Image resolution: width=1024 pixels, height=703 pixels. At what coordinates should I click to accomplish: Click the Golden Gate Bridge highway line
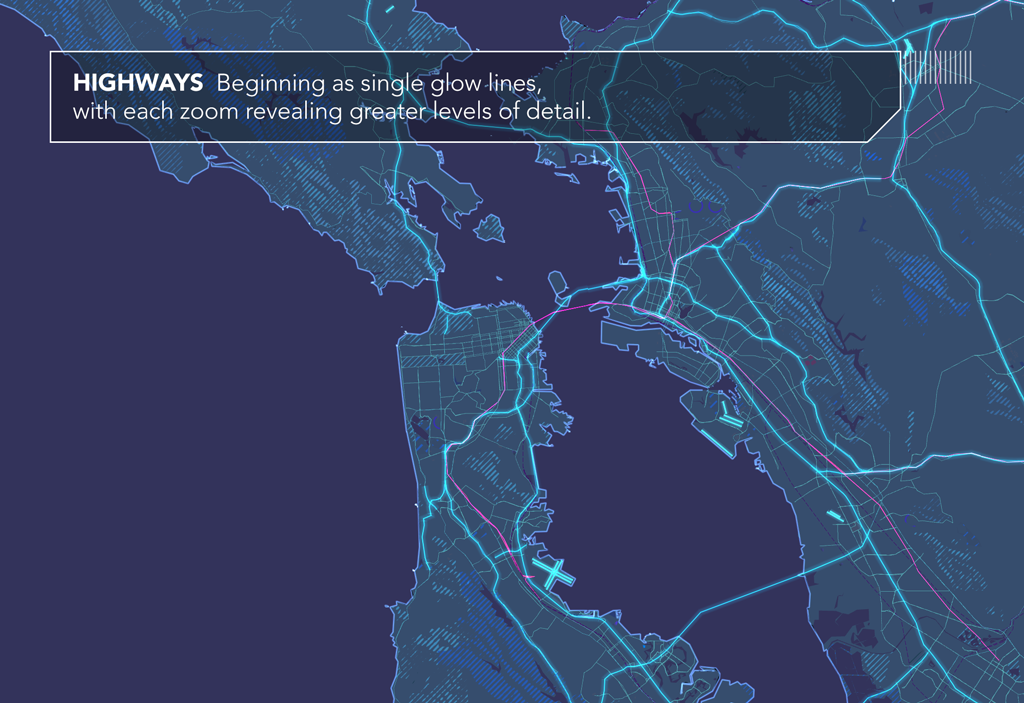click(x=438, y=291)
